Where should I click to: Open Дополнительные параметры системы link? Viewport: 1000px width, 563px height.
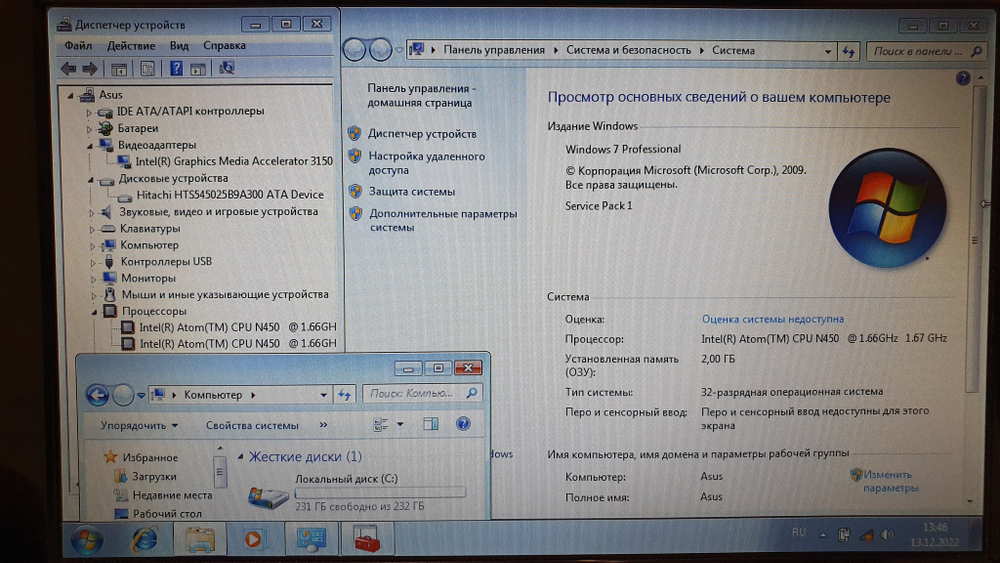click(x=443, y=220)
